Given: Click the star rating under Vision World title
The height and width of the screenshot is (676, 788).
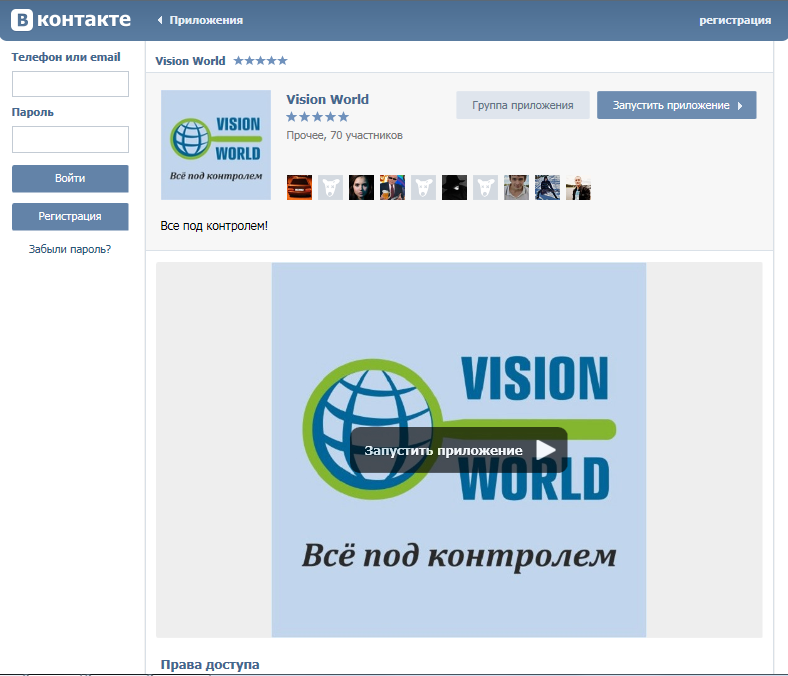Looking at the screenshot, I should point(318,117).
